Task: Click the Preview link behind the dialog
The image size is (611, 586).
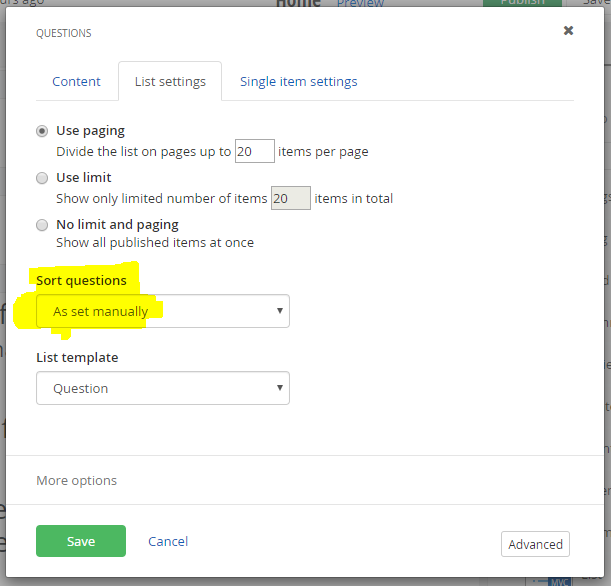Action: pyautogui.click(x=360, y=4)
